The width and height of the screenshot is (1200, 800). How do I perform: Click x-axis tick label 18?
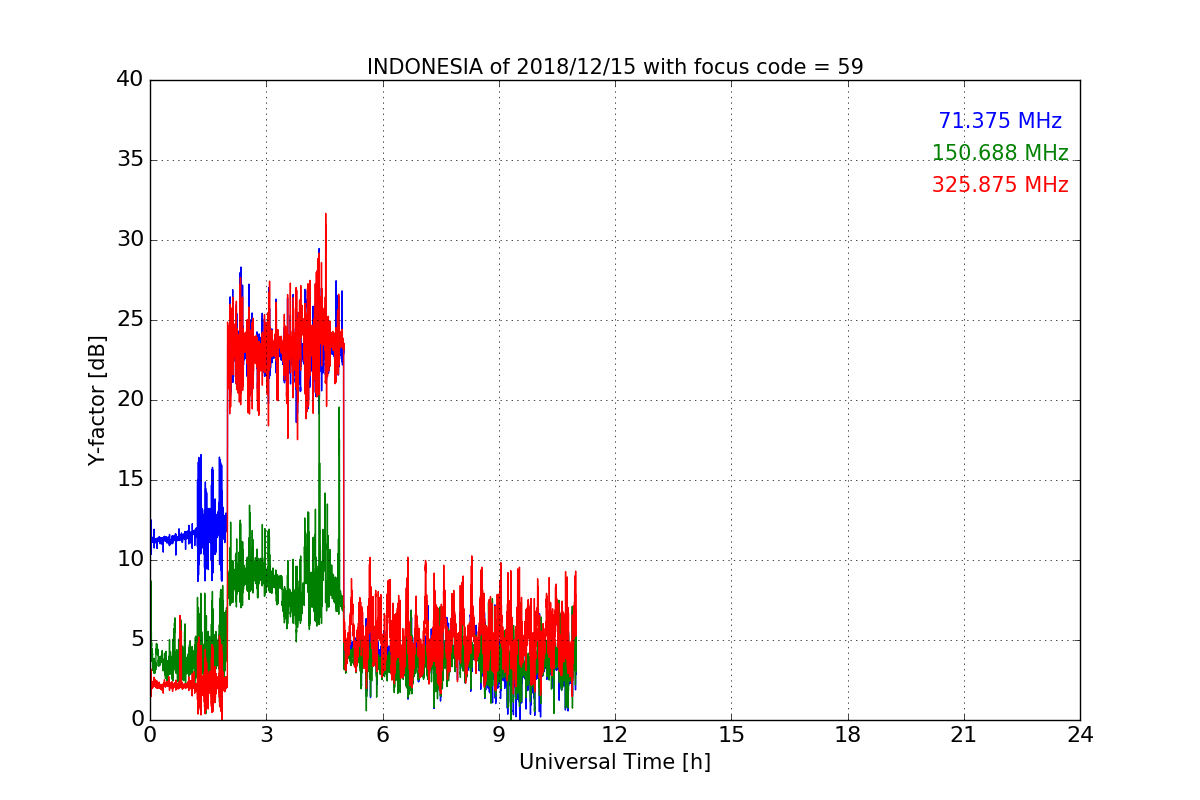coord(848,735)
